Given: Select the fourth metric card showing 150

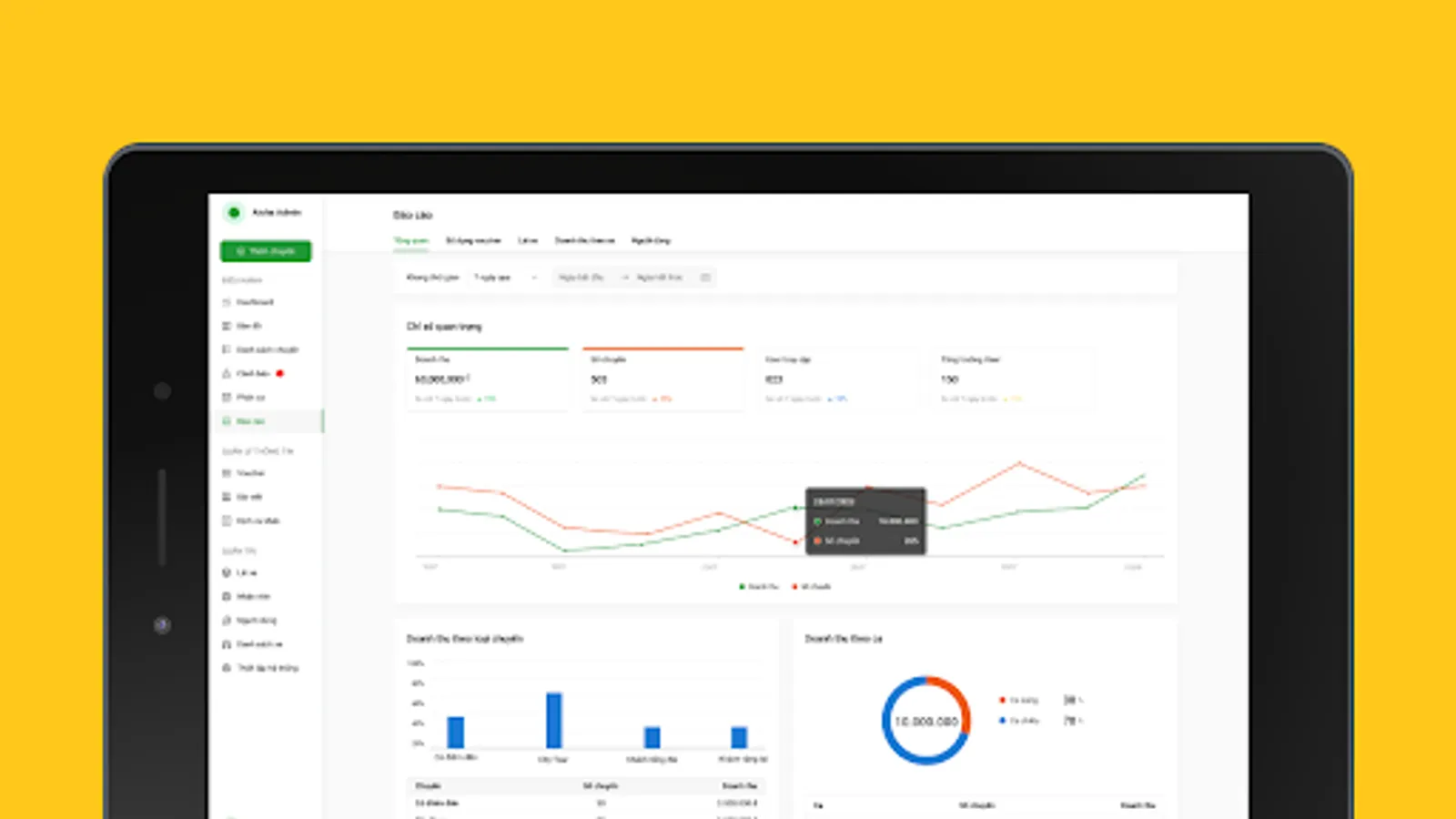Looking at the screenshot, I should tap(1015, 379).
